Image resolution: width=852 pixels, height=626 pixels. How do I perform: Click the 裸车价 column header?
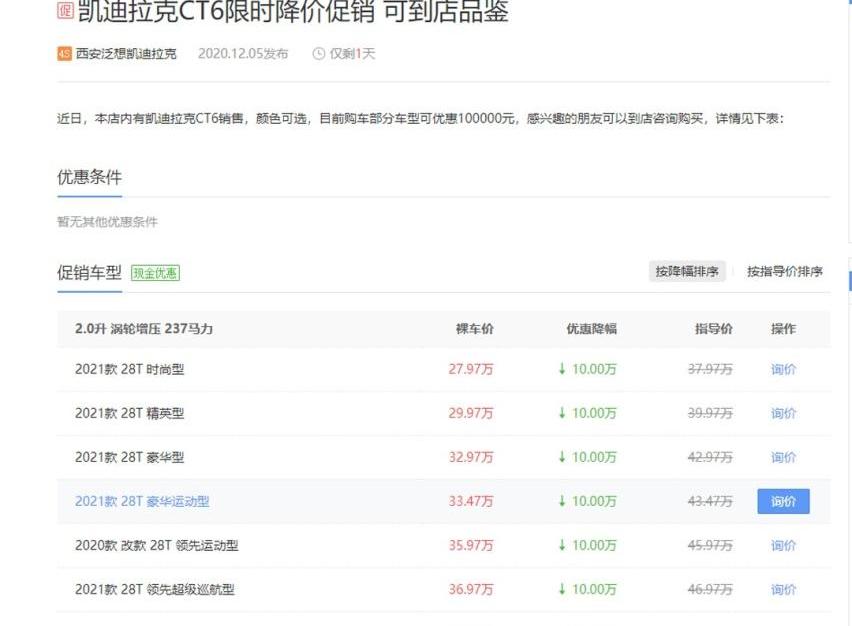[474, 329]
